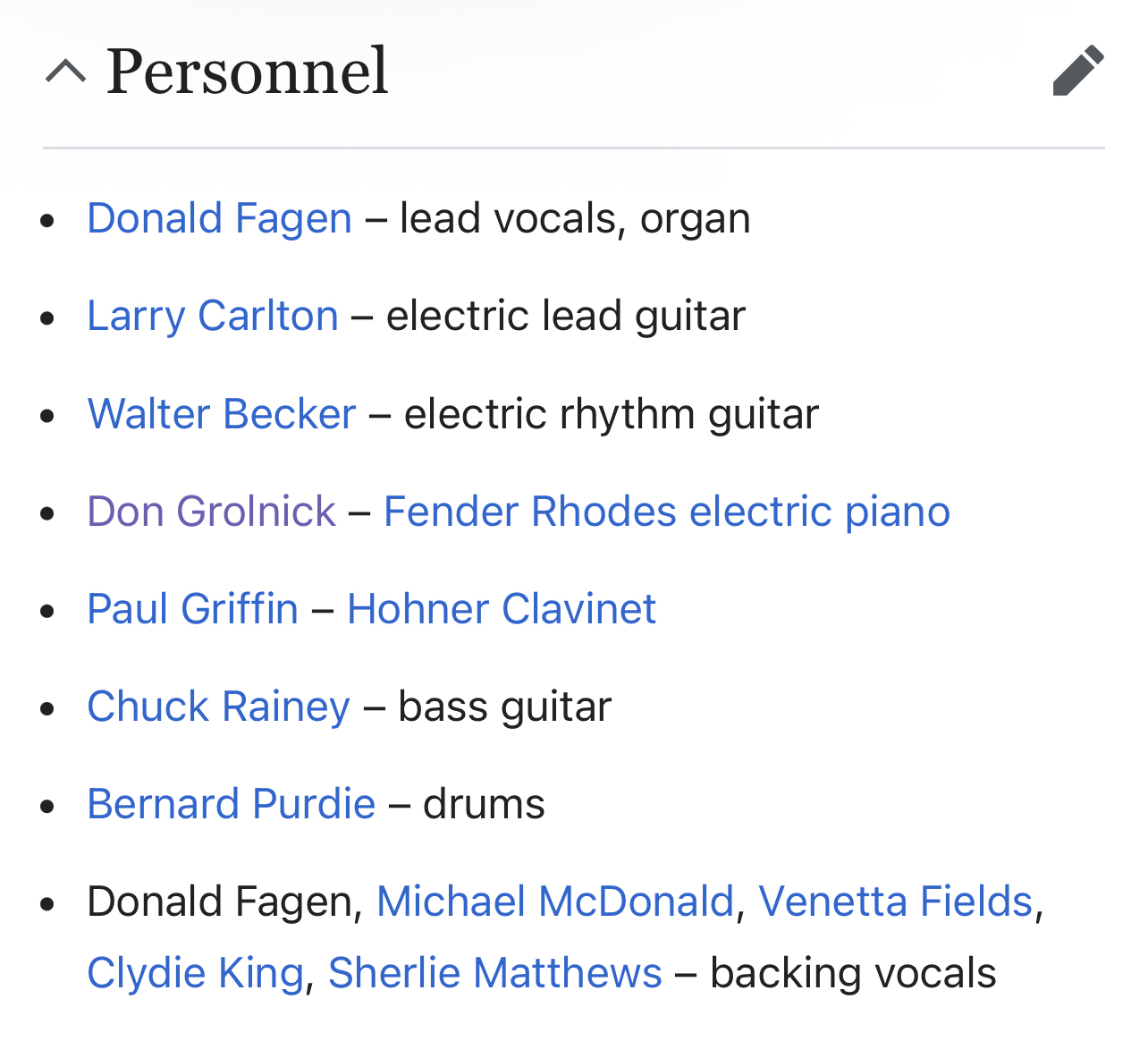Click the "backing vocals" text
Viewport: 1148px width, 1041px height.
click(x=853, y=973)
